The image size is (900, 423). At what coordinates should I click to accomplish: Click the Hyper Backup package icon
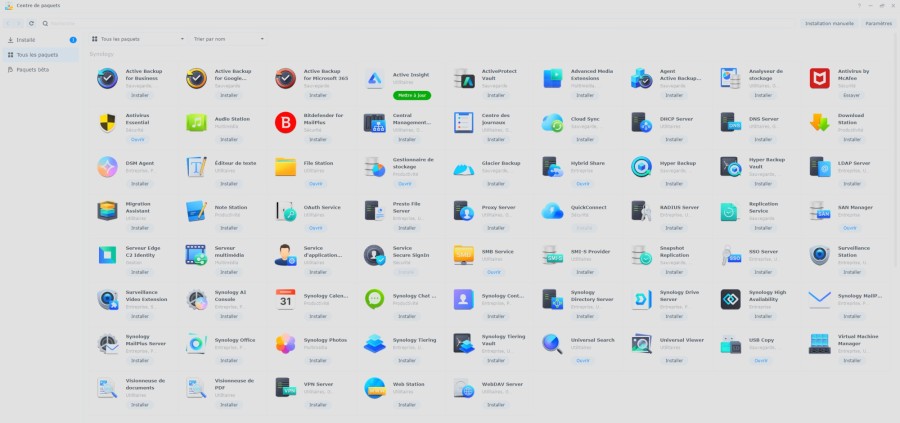click(x=642, y=167)
